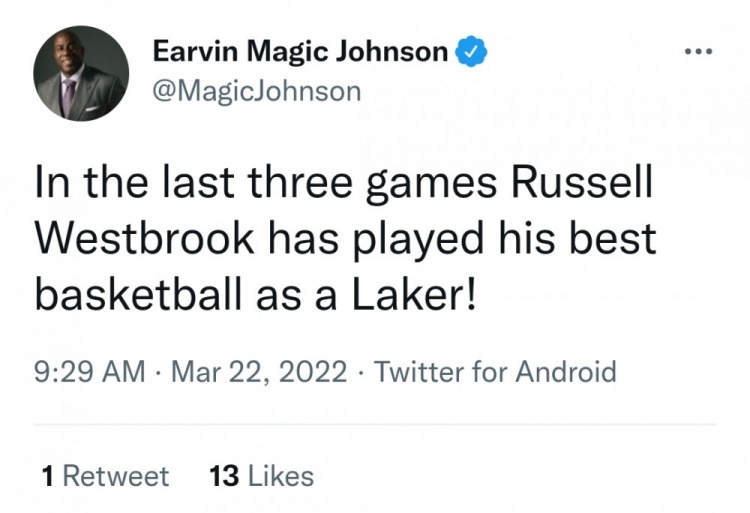750x513 pixels.
Task: Click the word Retweet in the stats row
Action: pos(116,476)
